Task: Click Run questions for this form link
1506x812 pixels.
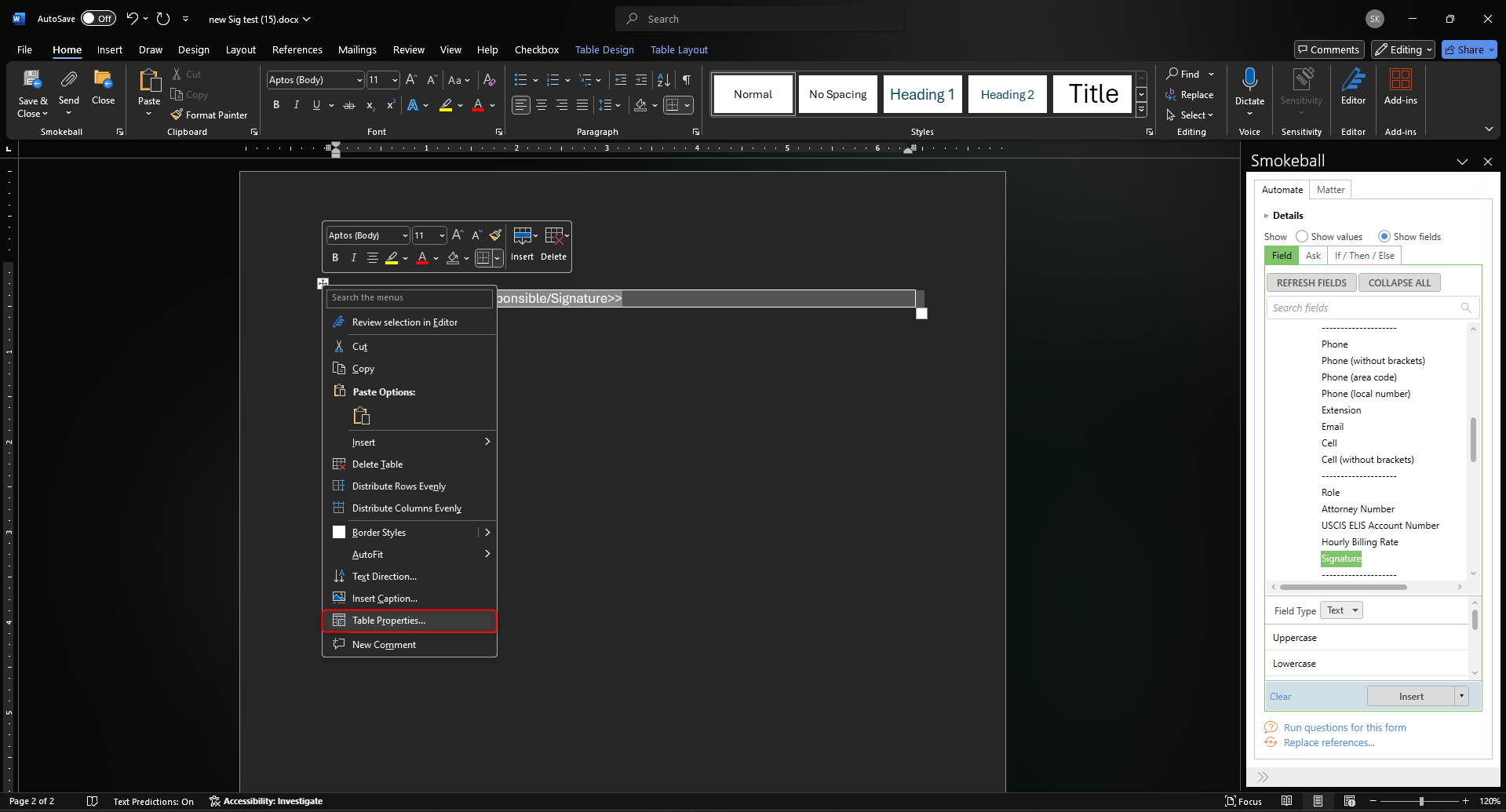Action: tap(1344, 728)
